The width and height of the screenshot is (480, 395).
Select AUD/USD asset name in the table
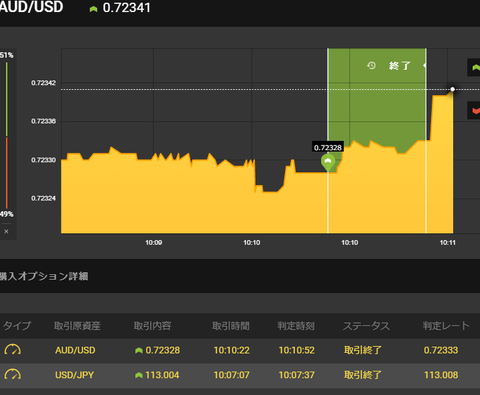pyautogui.click(x=75, y=350)
